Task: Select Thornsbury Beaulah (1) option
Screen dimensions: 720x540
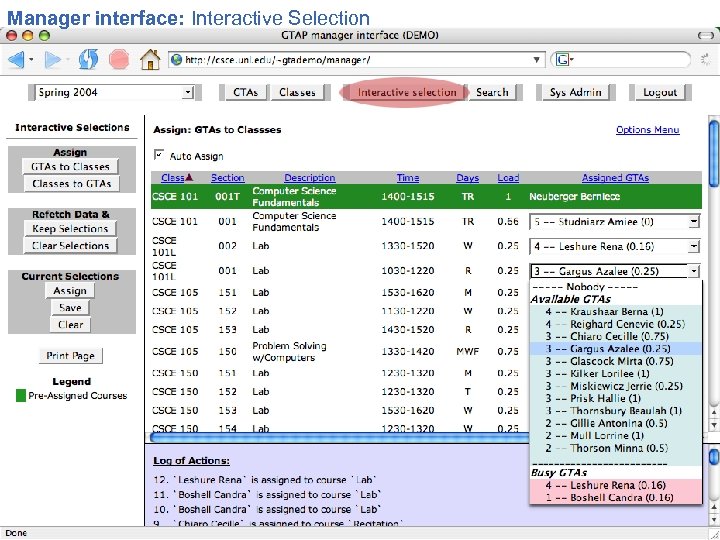Action: [615, 411]
